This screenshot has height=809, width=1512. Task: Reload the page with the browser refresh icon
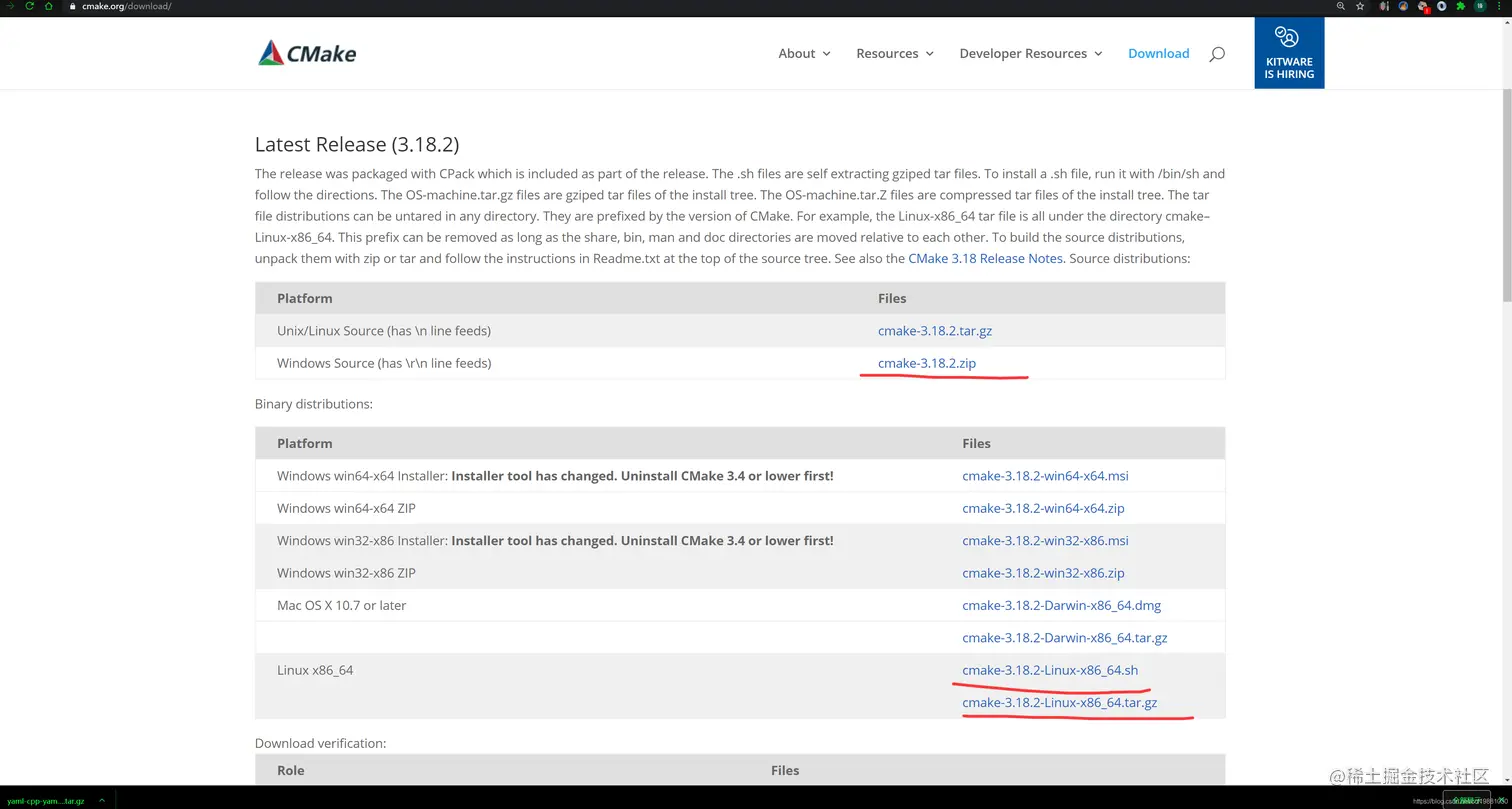pyautogui.click(x=29, y=6)
